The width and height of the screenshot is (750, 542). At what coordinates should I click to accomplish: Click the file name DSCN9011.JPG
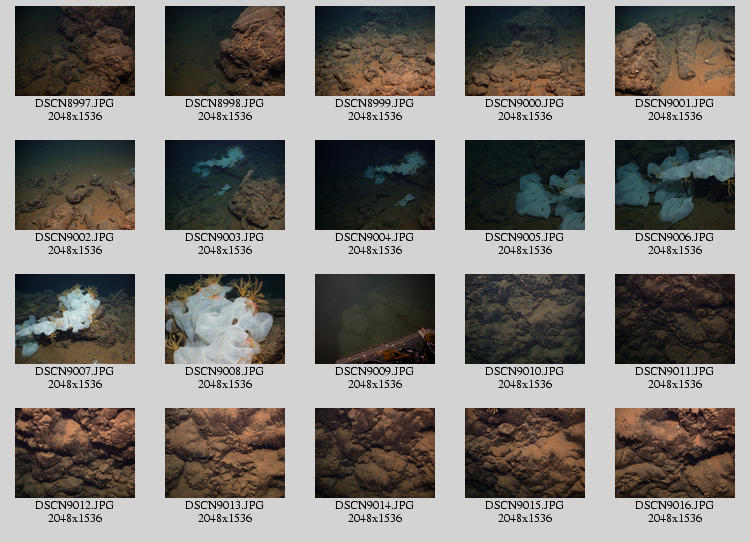(x=675, y=371)
